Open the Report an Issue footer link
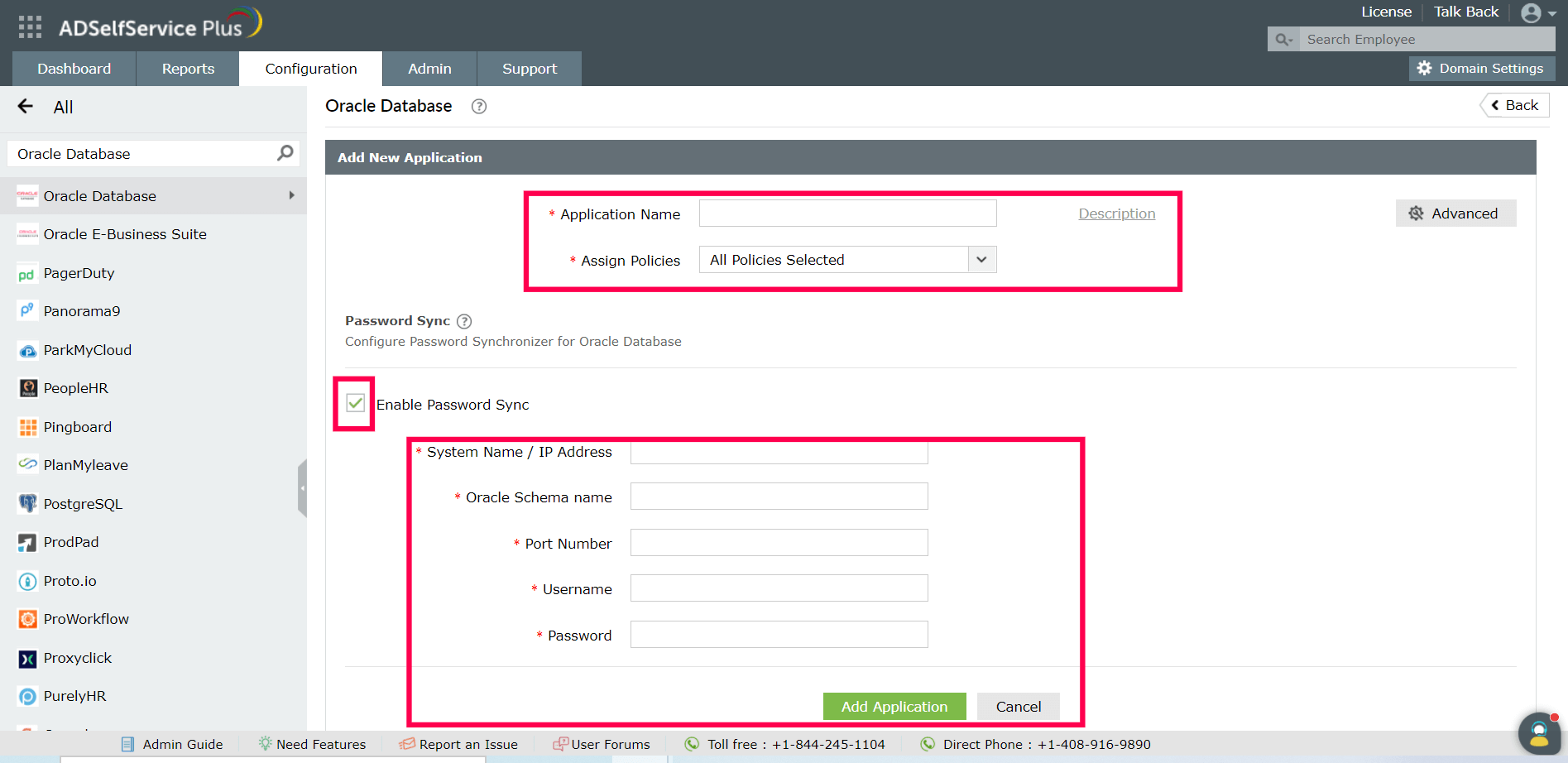Viewport: 1568px width, 763px height. coord(458,745)
